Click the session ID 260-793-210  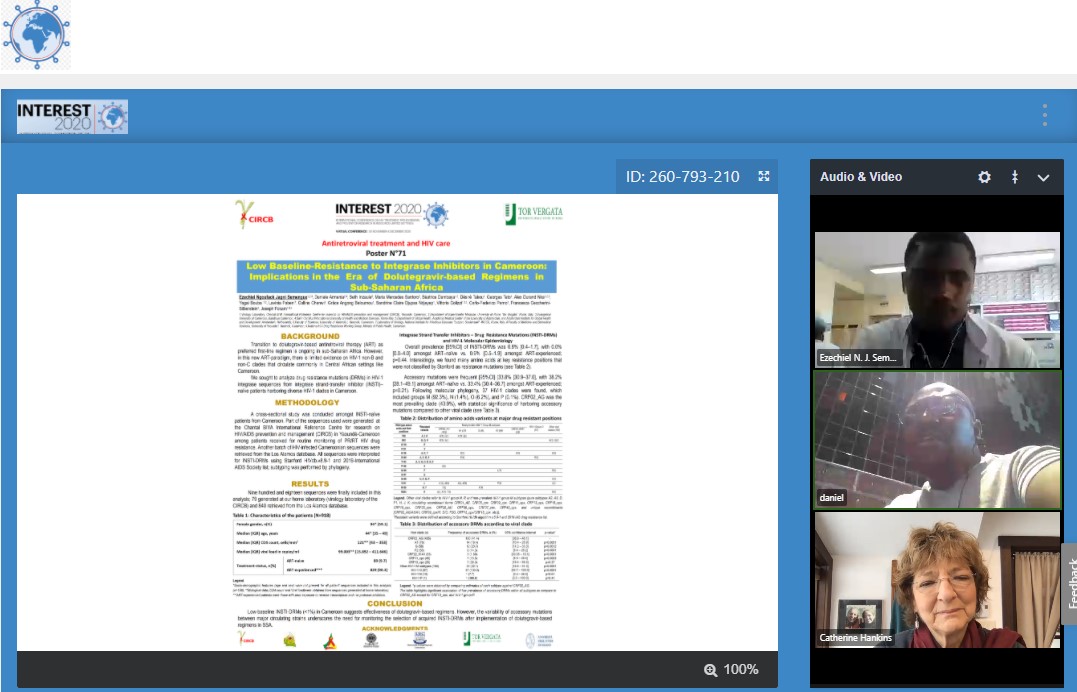pyautogui.click(x=682, y=177)
